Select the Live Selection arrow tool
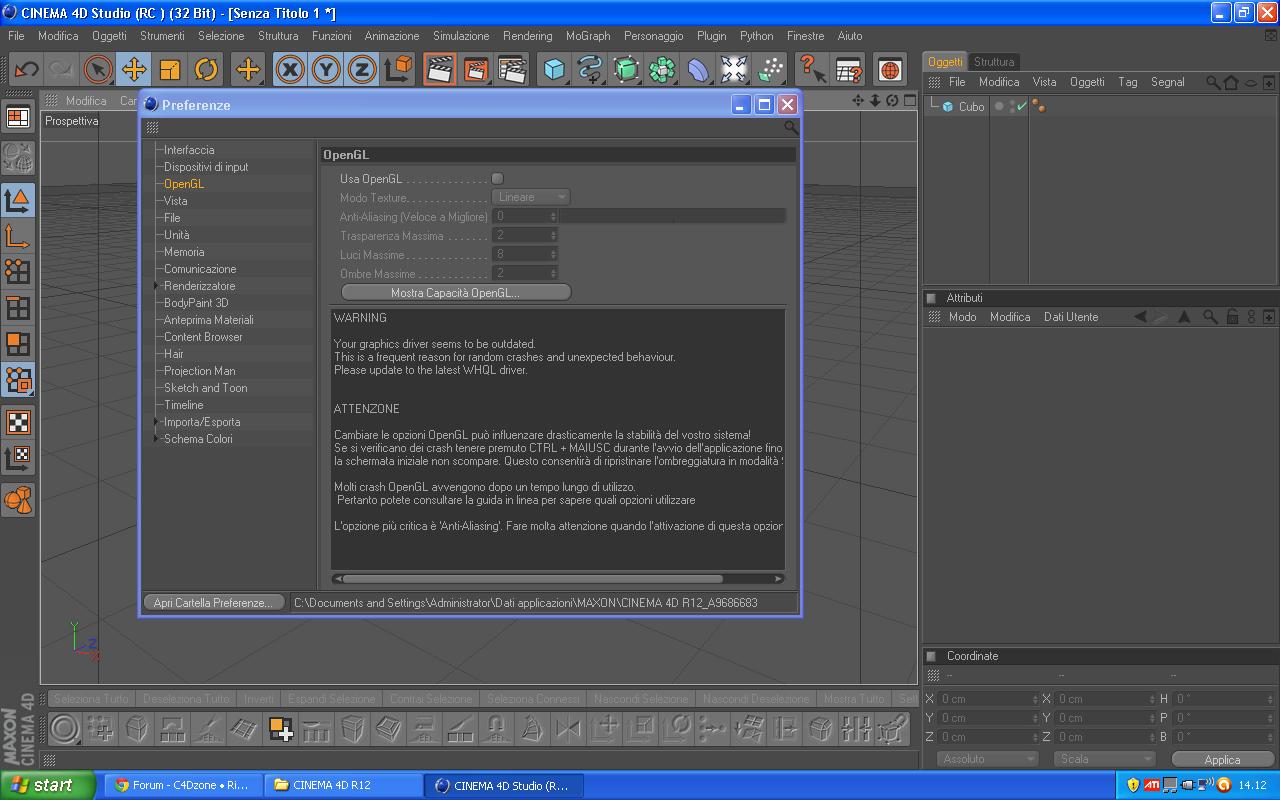Screen dimensions: 1280x800 (97, 69)
